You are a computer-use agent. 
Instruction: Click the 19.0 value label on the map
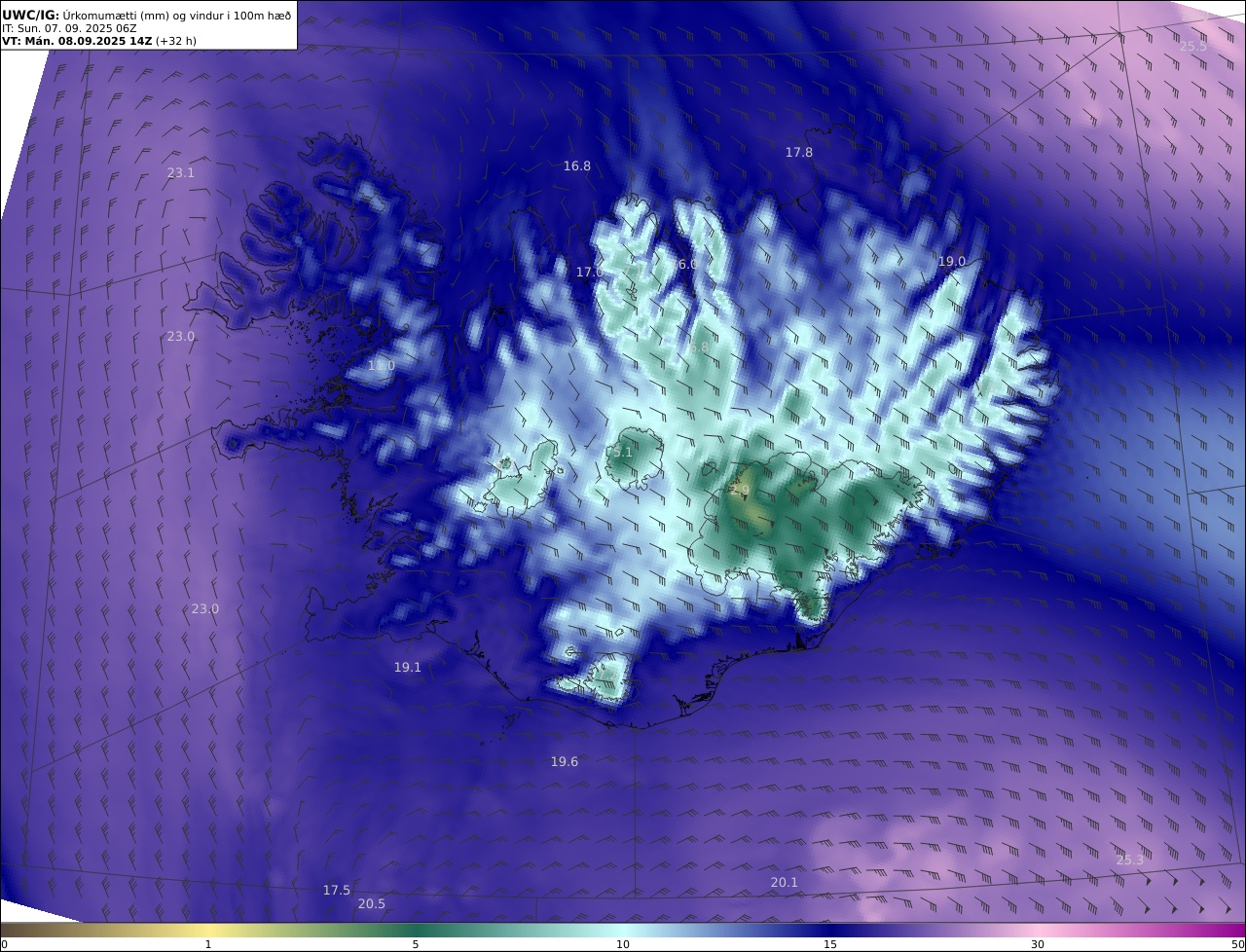tap(952, 262)
